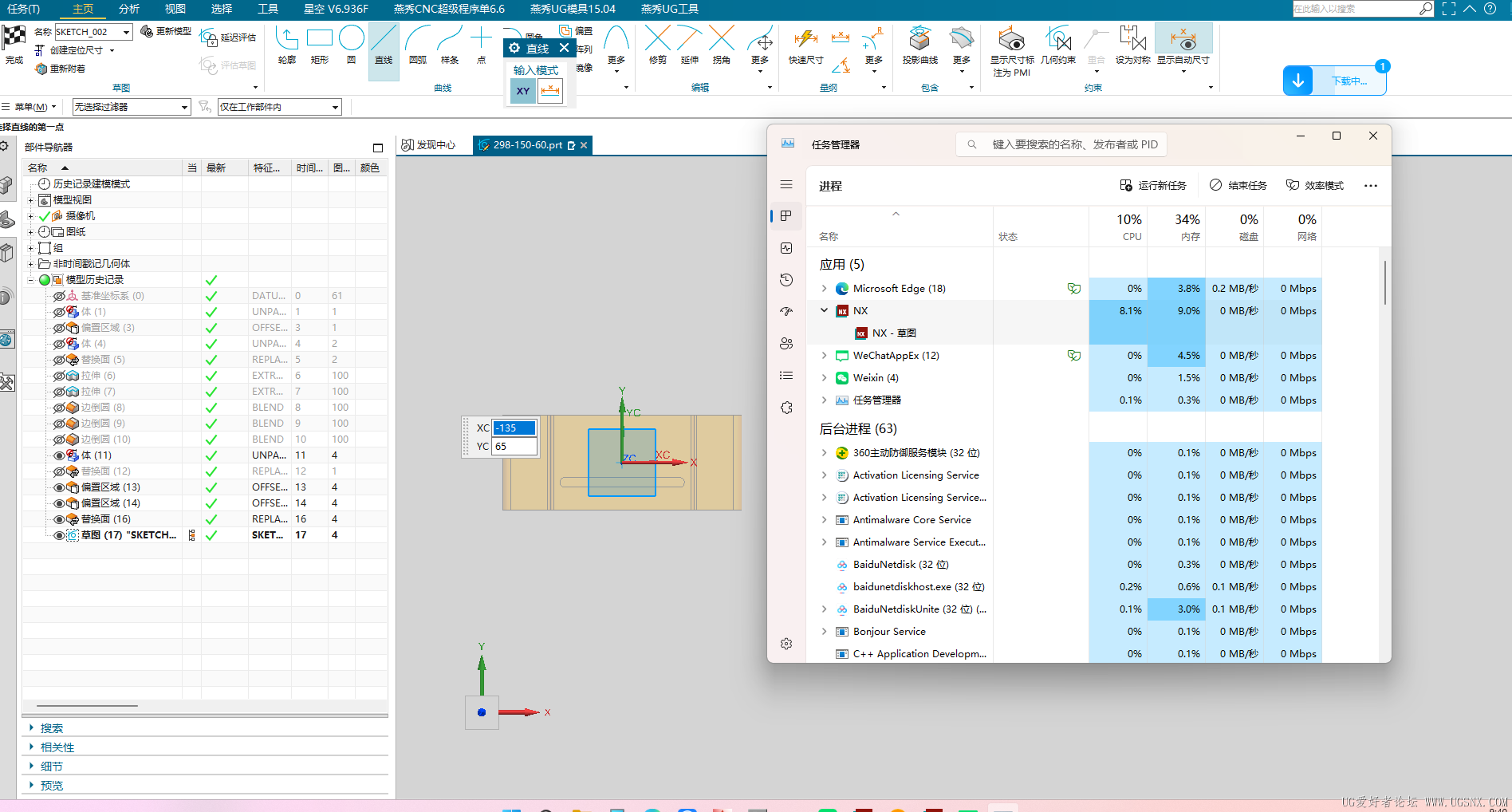This screenshot has height=812, width=1512.
Task: Select the 几何约束 geometric constraint tool
Action: (x=1057, y=44)
